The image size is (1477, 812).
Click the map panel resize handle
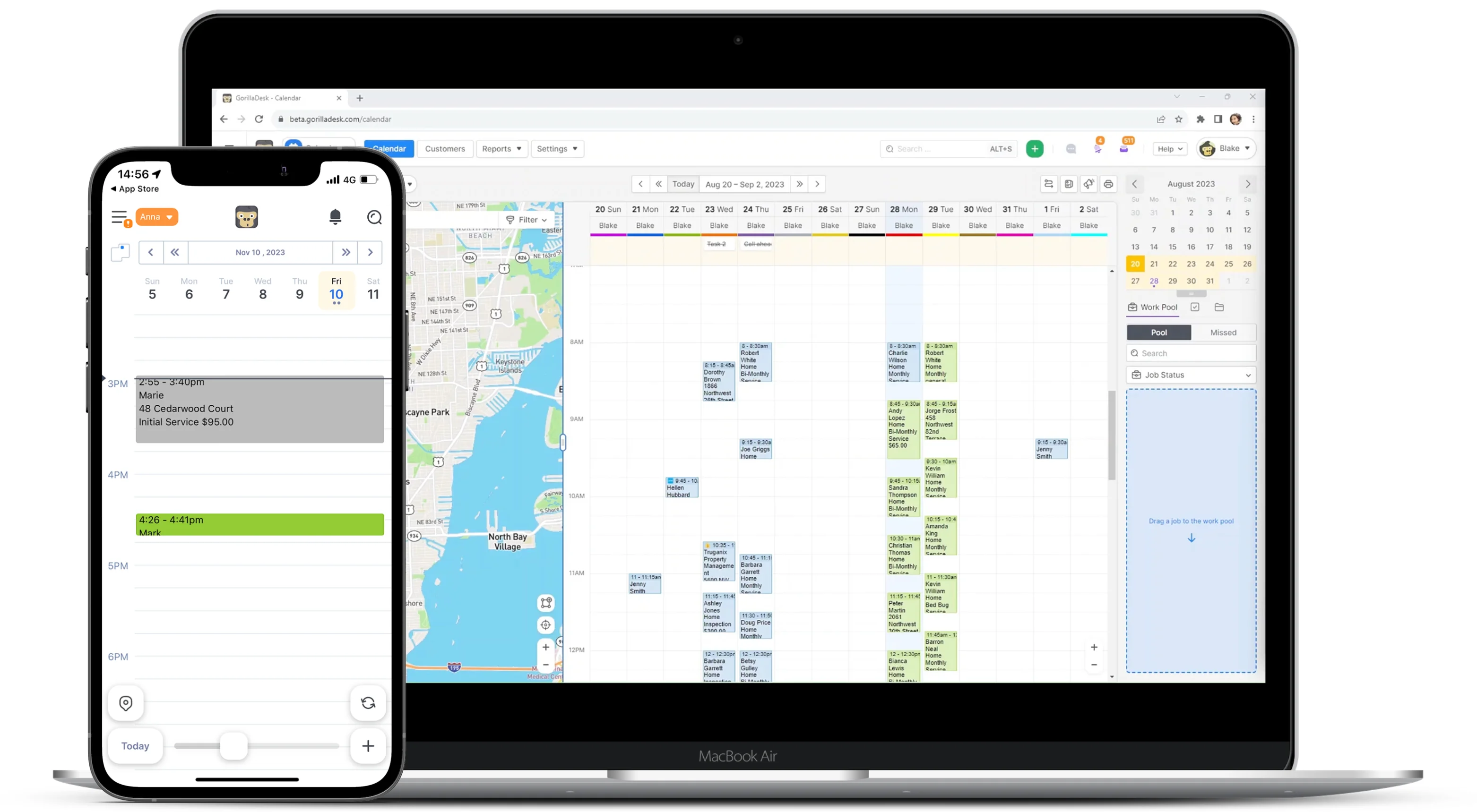click(563, 443)
